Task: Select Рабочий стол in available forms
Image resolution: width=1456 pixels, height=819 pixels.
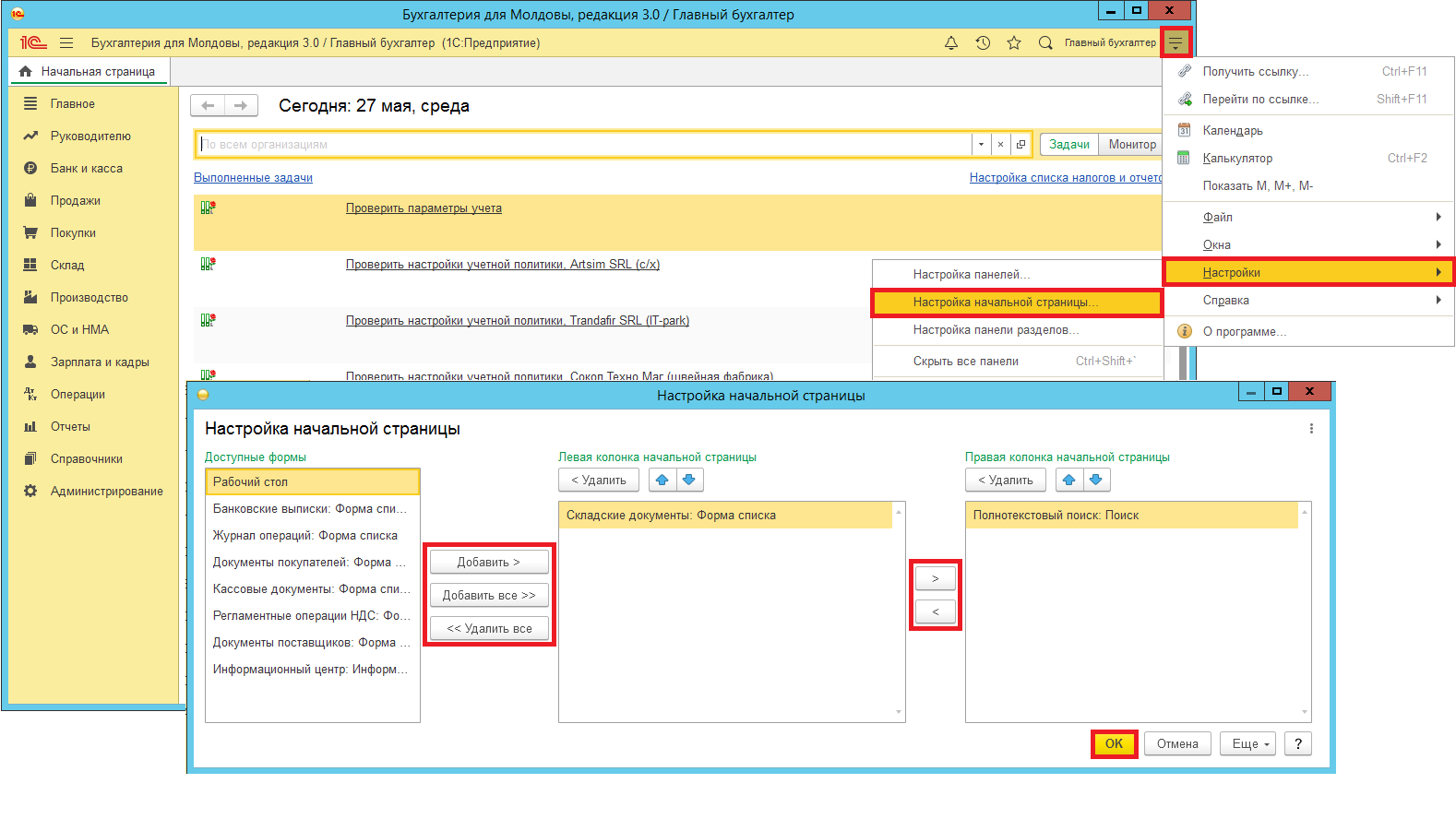Action: coord(313,481)
